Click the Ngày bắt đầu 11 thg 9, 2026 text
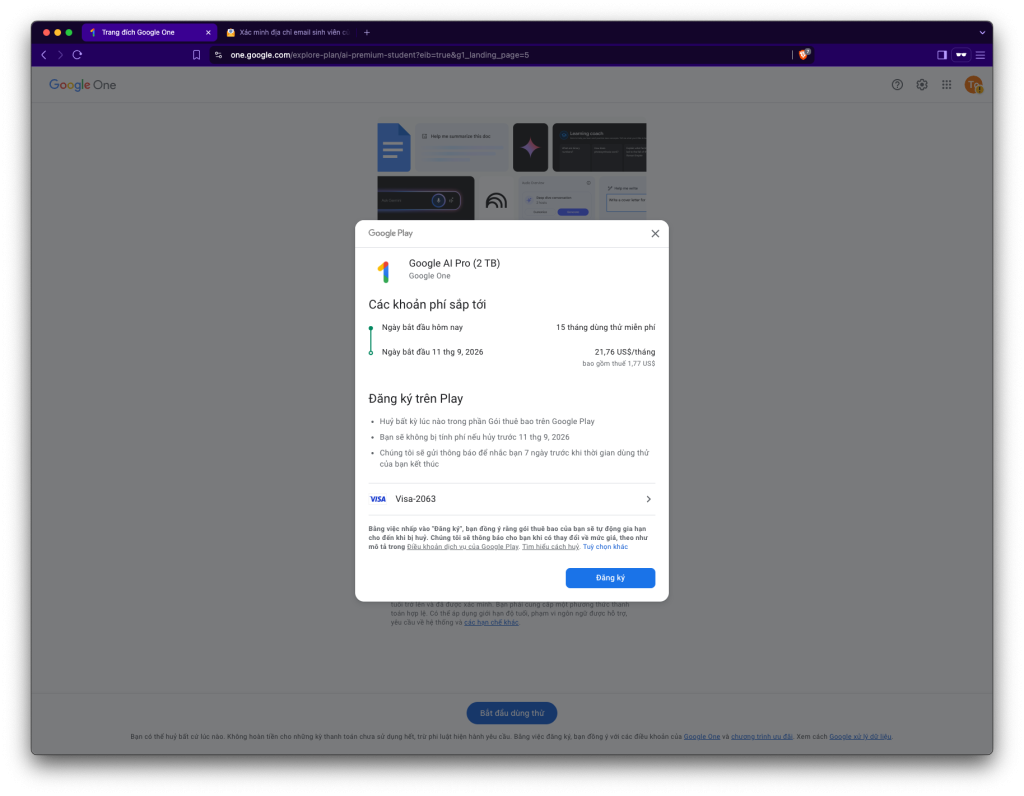Image resolution: width=1024 pixels, height=796 pixels. pyautogui.click(x=432, y=352)
